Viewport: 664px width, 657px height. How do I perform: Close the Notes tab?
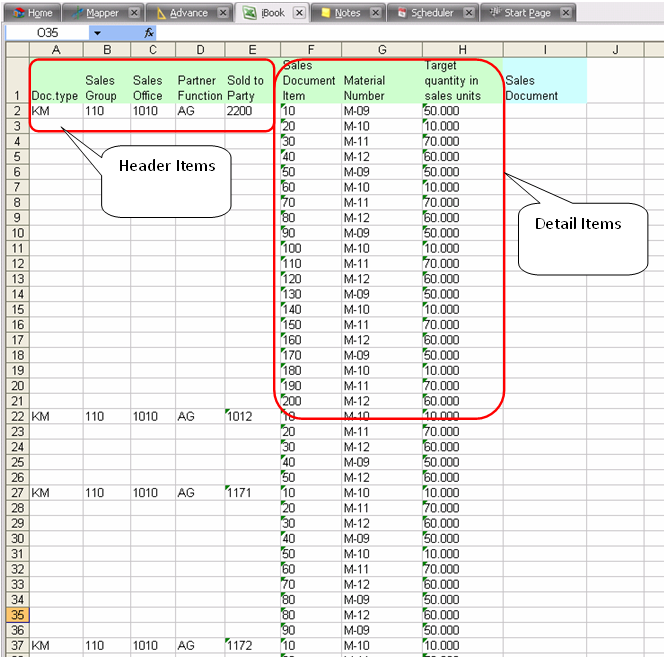(375, 13)
